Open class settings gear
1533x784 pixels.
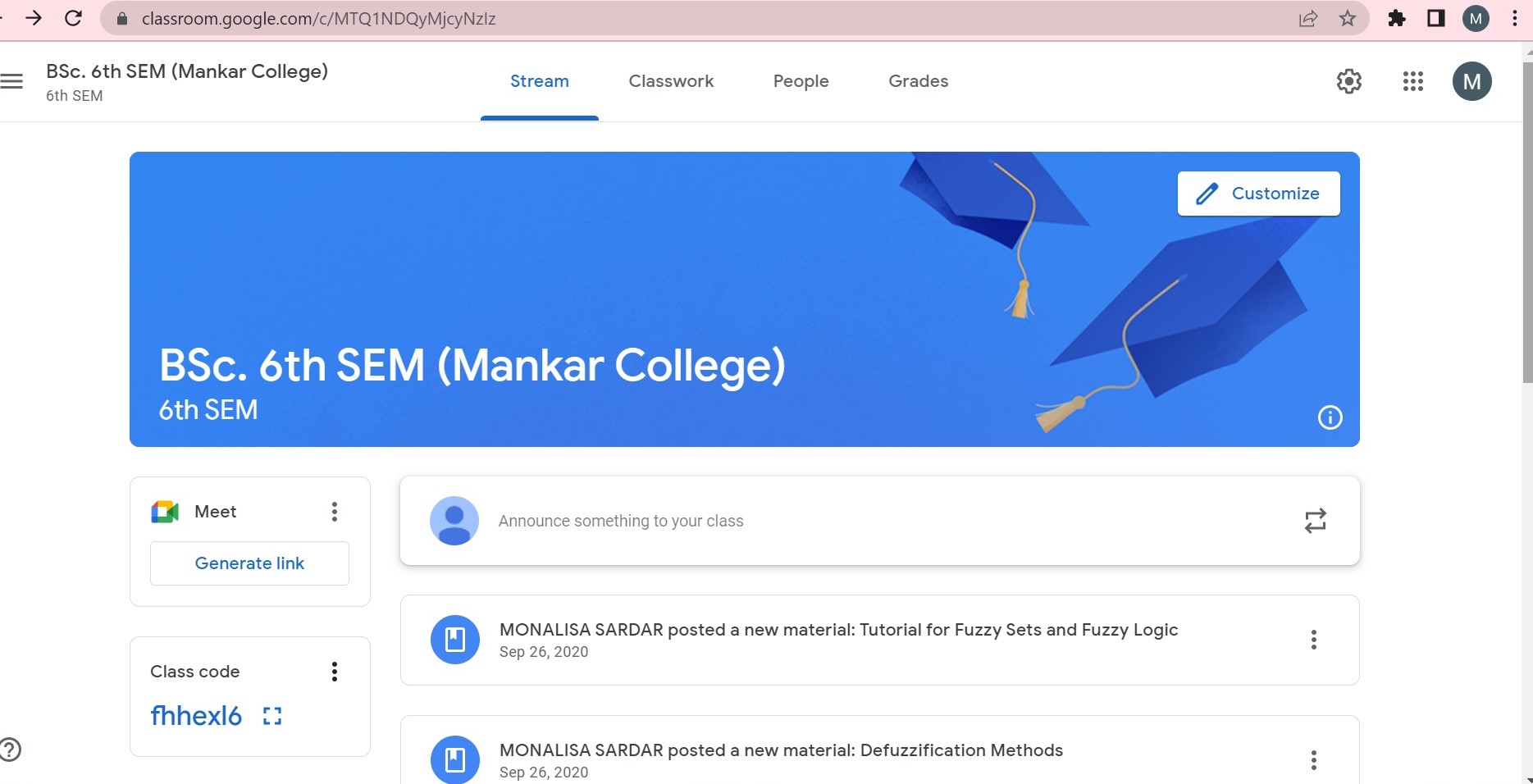coord(1348,81)
